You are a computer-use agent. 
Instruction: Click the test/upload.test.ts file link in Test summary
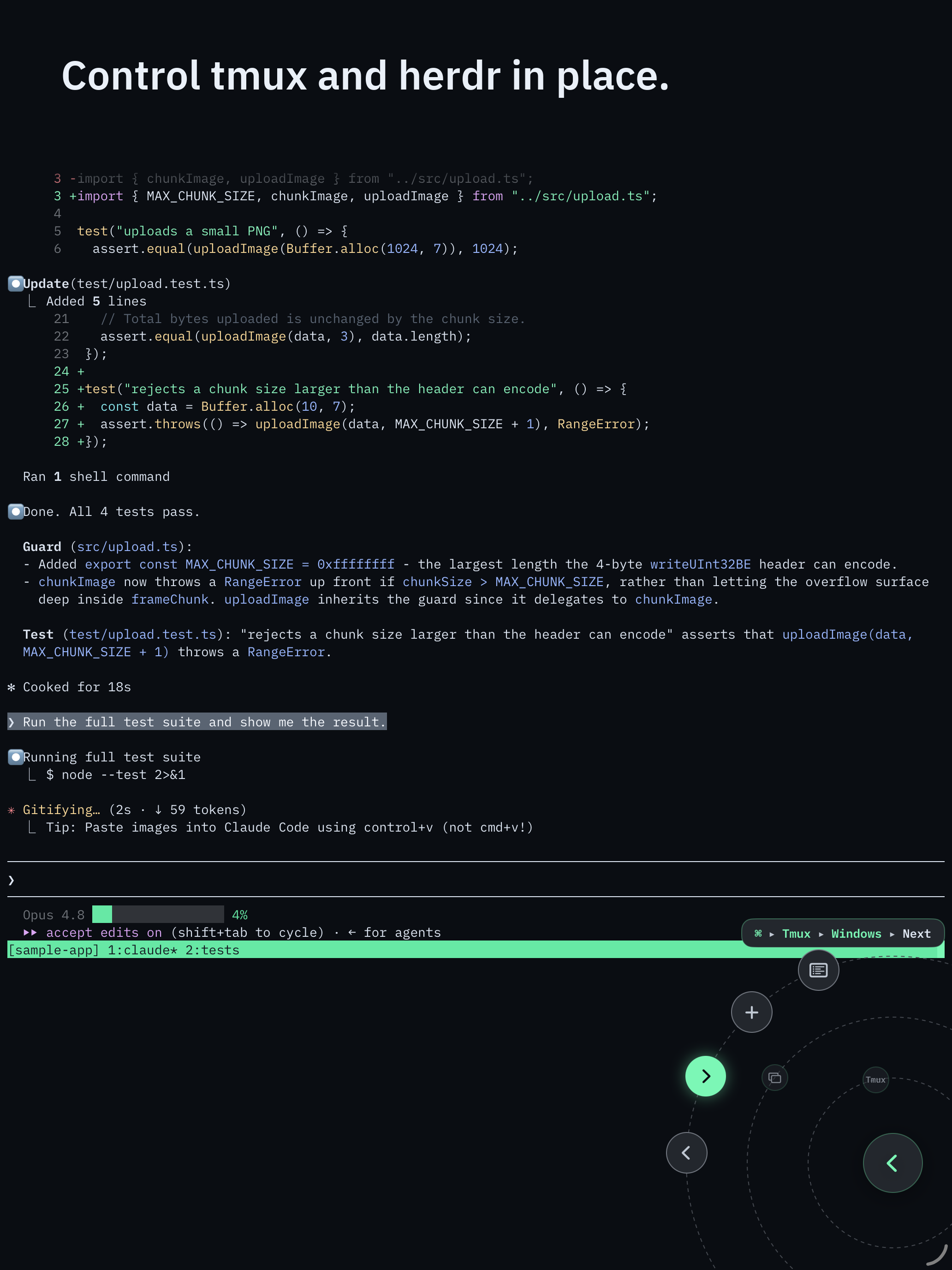143,635
